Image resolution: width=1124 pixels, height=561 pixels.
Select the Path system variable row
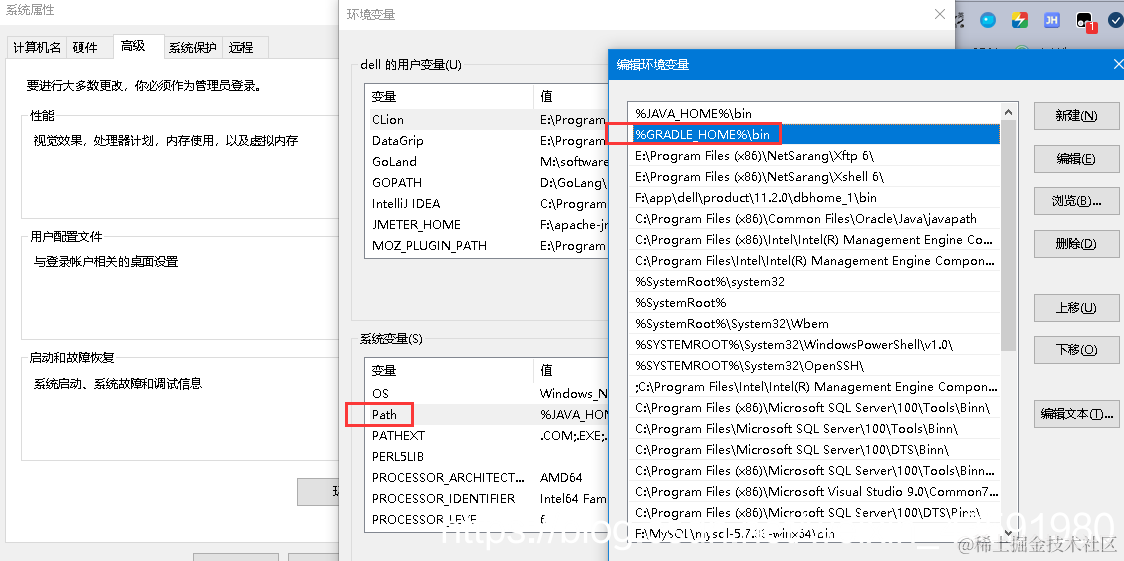(x=487, y=414)
